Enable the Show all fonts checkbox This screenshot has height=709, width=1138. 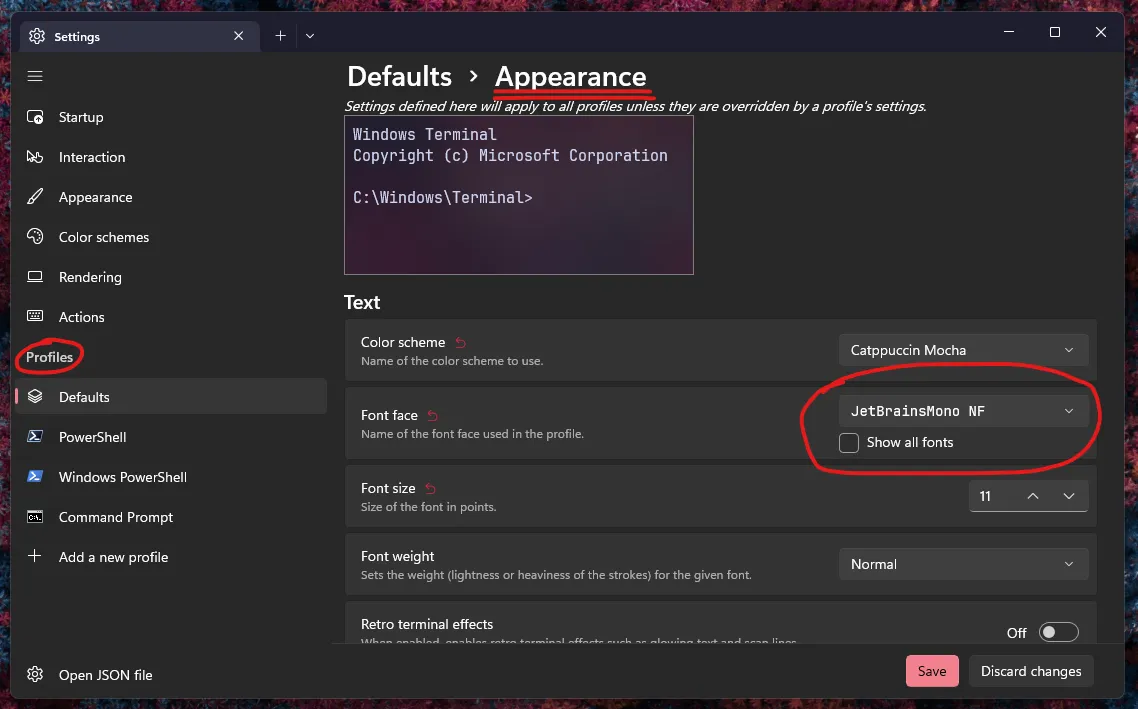pos(849,443)
